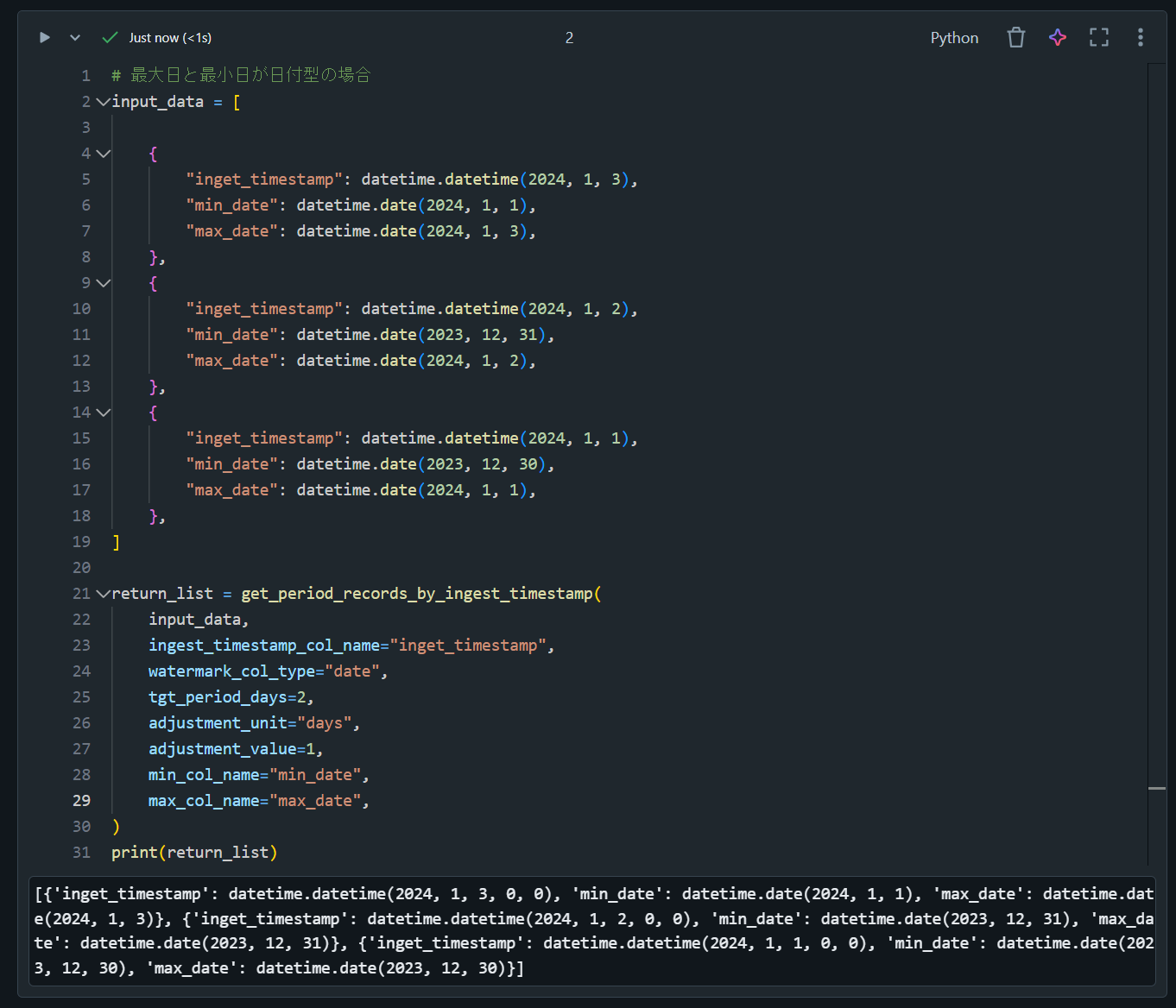This screenshot has height=1008, width=1176.
Task: Open run options dropdown arrow
Action: (75, 38)
